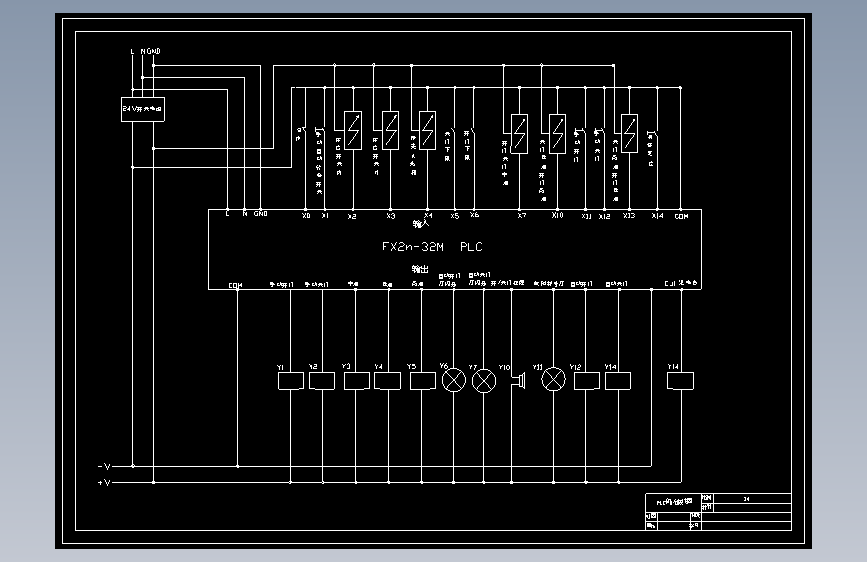The image size is (867, 562).
Task: Click the L supply line label at top
Action: (x=132, y=51)
